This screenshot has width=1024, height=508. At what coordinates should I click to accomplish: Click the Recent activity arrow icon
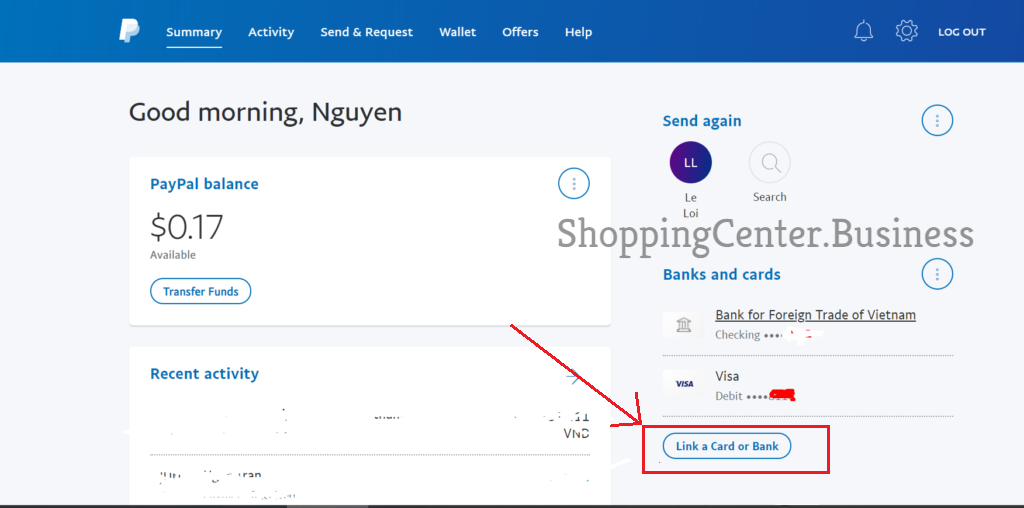tap(572, 376)
